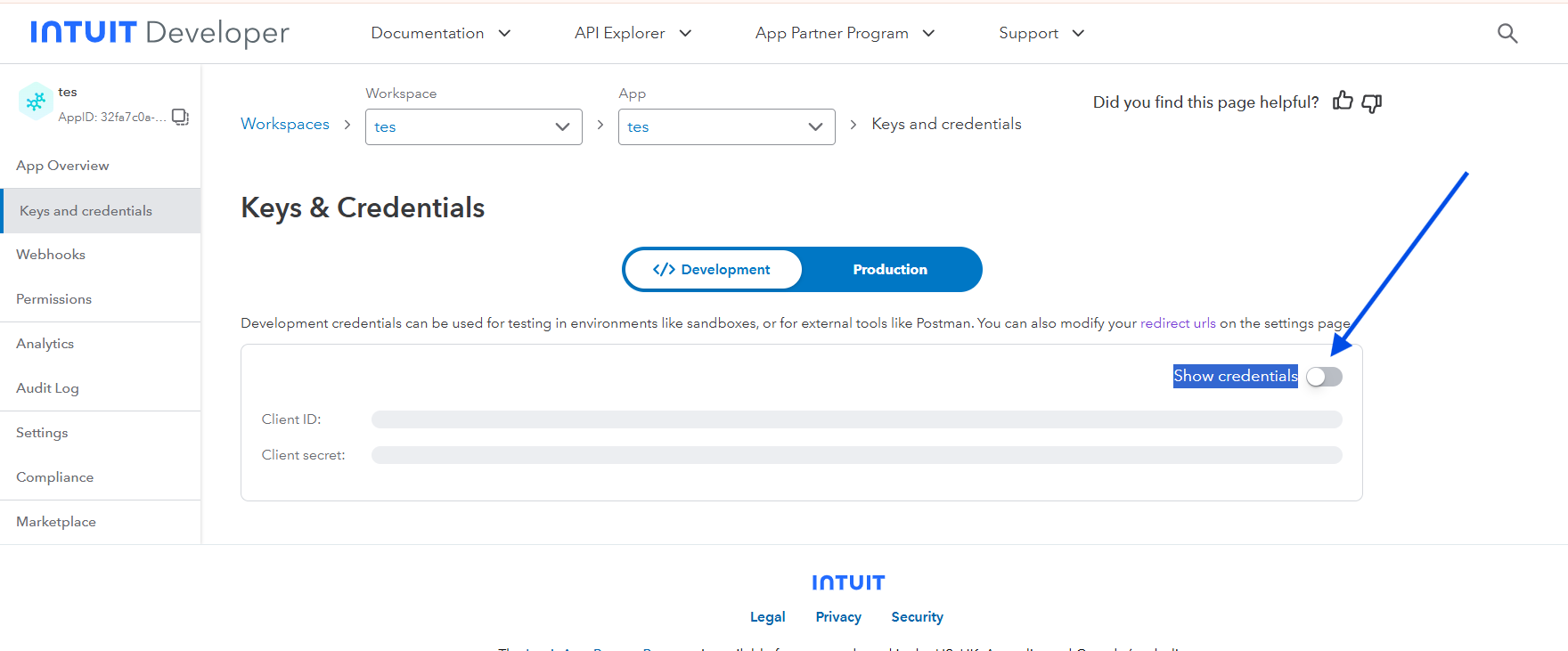Image resolution: width=1568 pixels, height=651 pixels.
Task: Switch to Development credentials
Action: (713, 270)
